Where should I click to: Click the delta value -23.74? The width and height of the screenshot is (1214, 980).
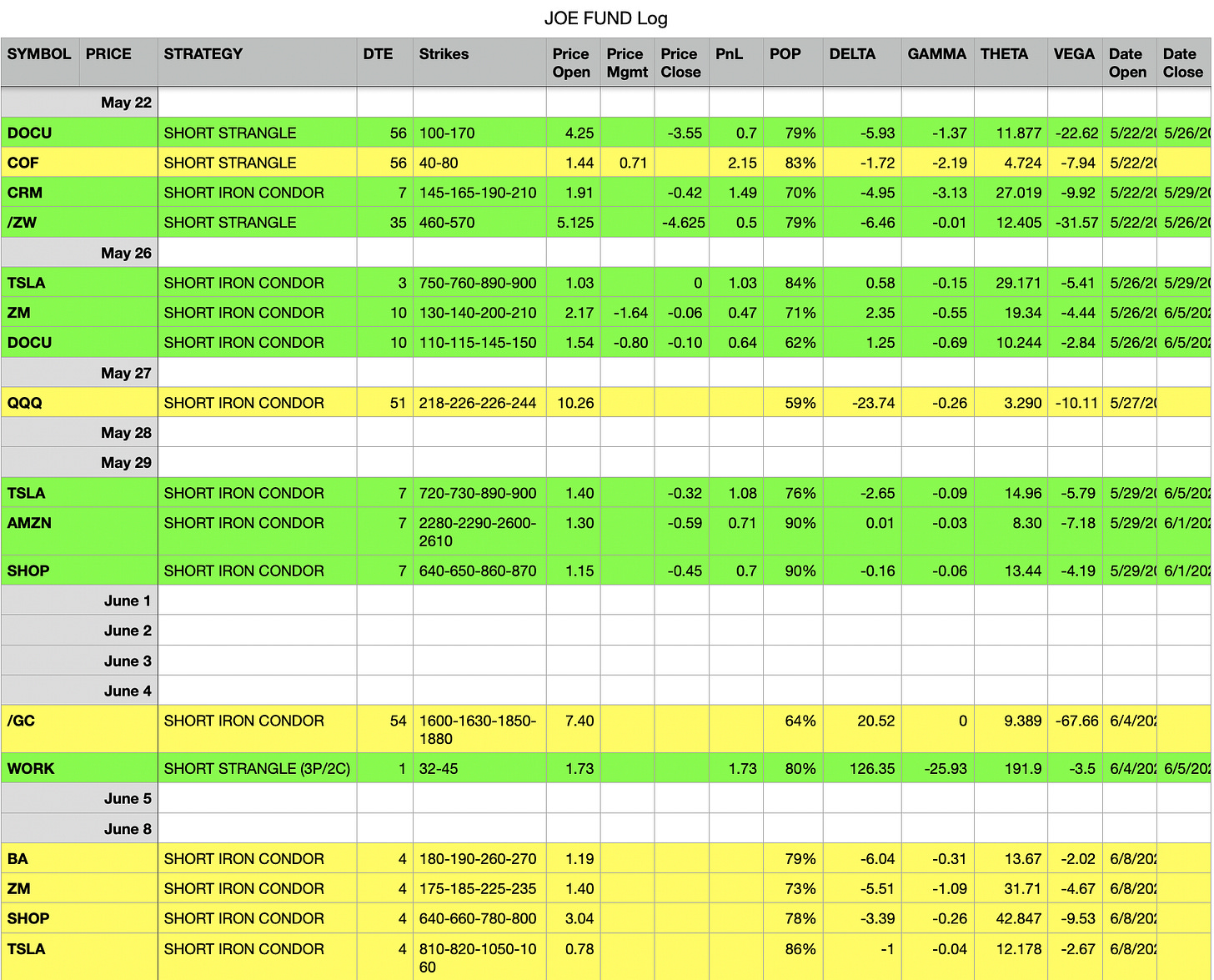(873, 403)
